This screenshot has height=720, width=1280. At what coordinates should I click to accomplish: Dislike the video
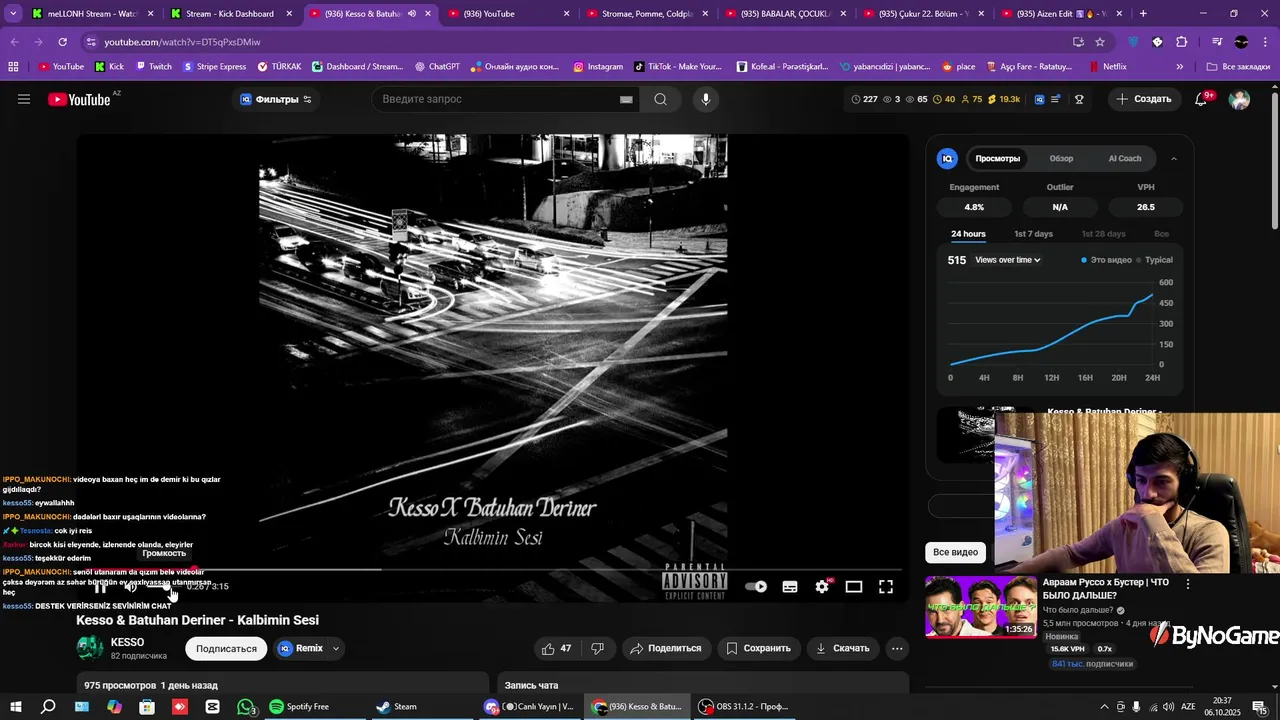point(598,648)
